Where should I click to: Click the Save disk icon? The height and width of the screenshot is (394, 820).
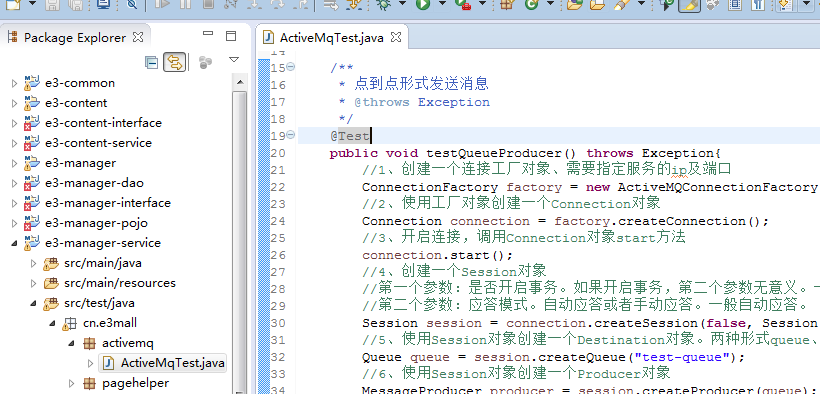click(52, 4)
